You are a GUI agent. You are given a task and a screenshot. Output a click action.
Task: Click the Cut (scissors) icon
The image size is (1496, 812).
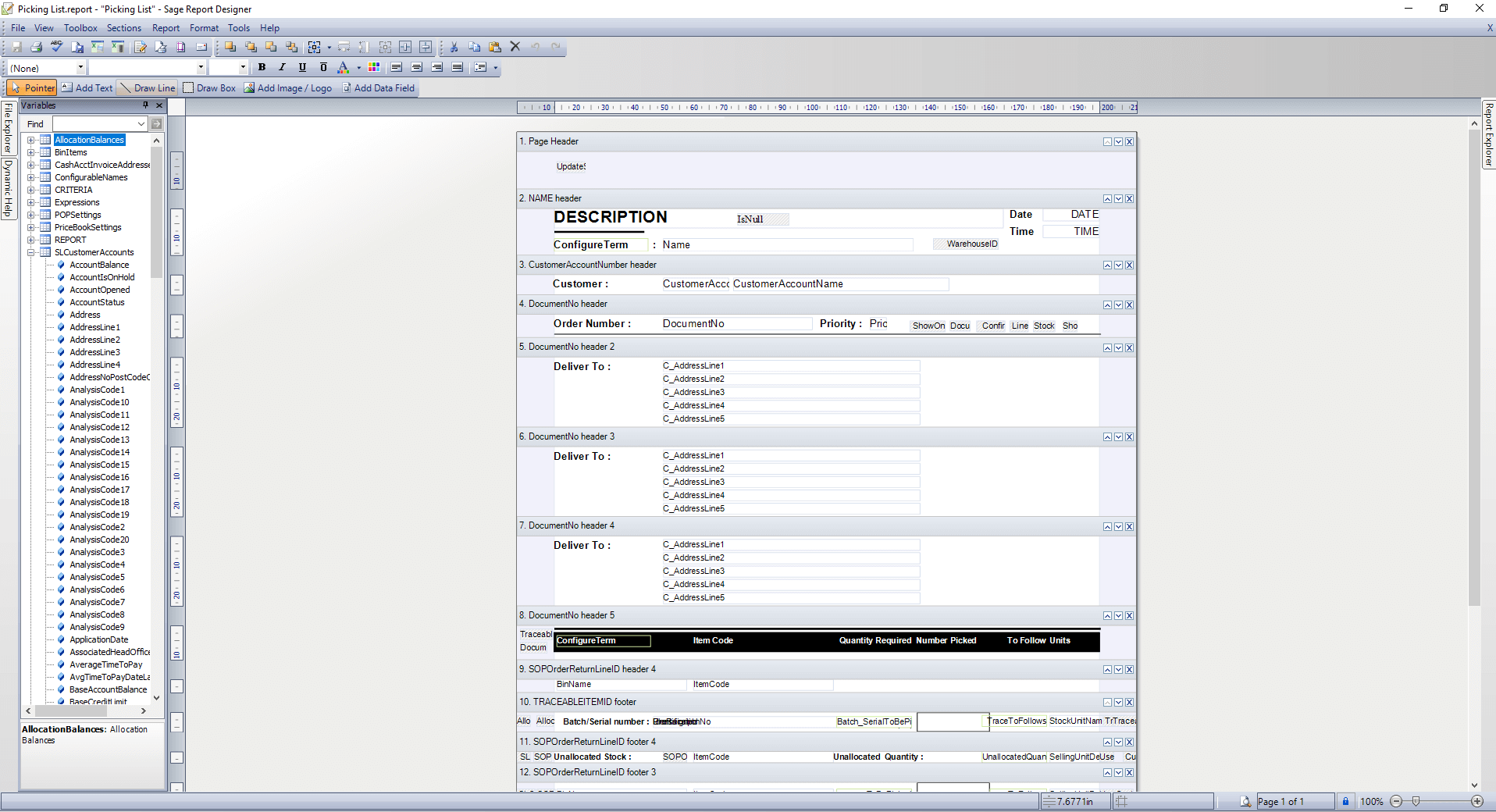tap(454, 47)
